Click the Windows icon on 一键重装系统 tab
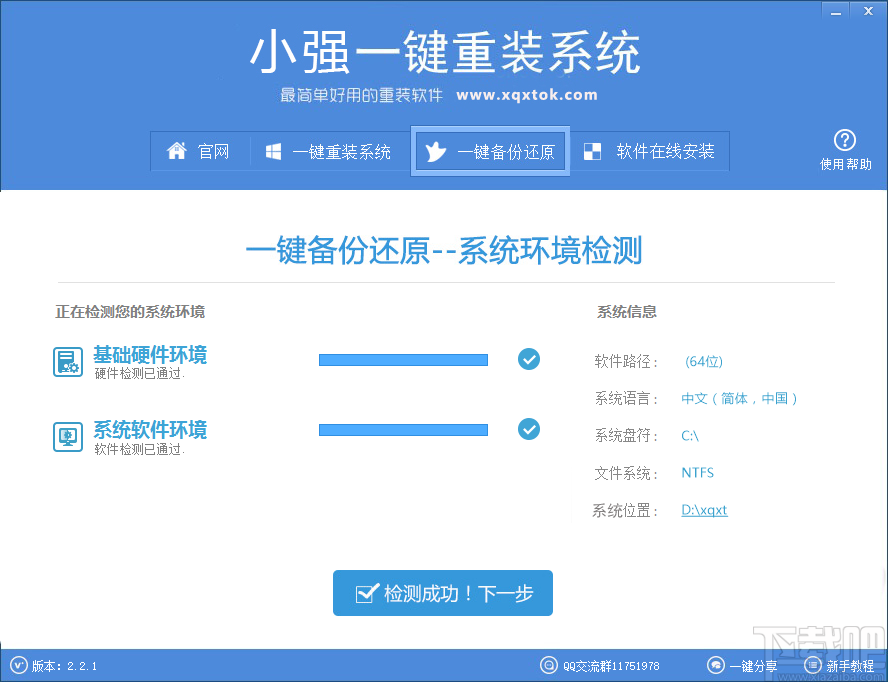 point(271,151)
